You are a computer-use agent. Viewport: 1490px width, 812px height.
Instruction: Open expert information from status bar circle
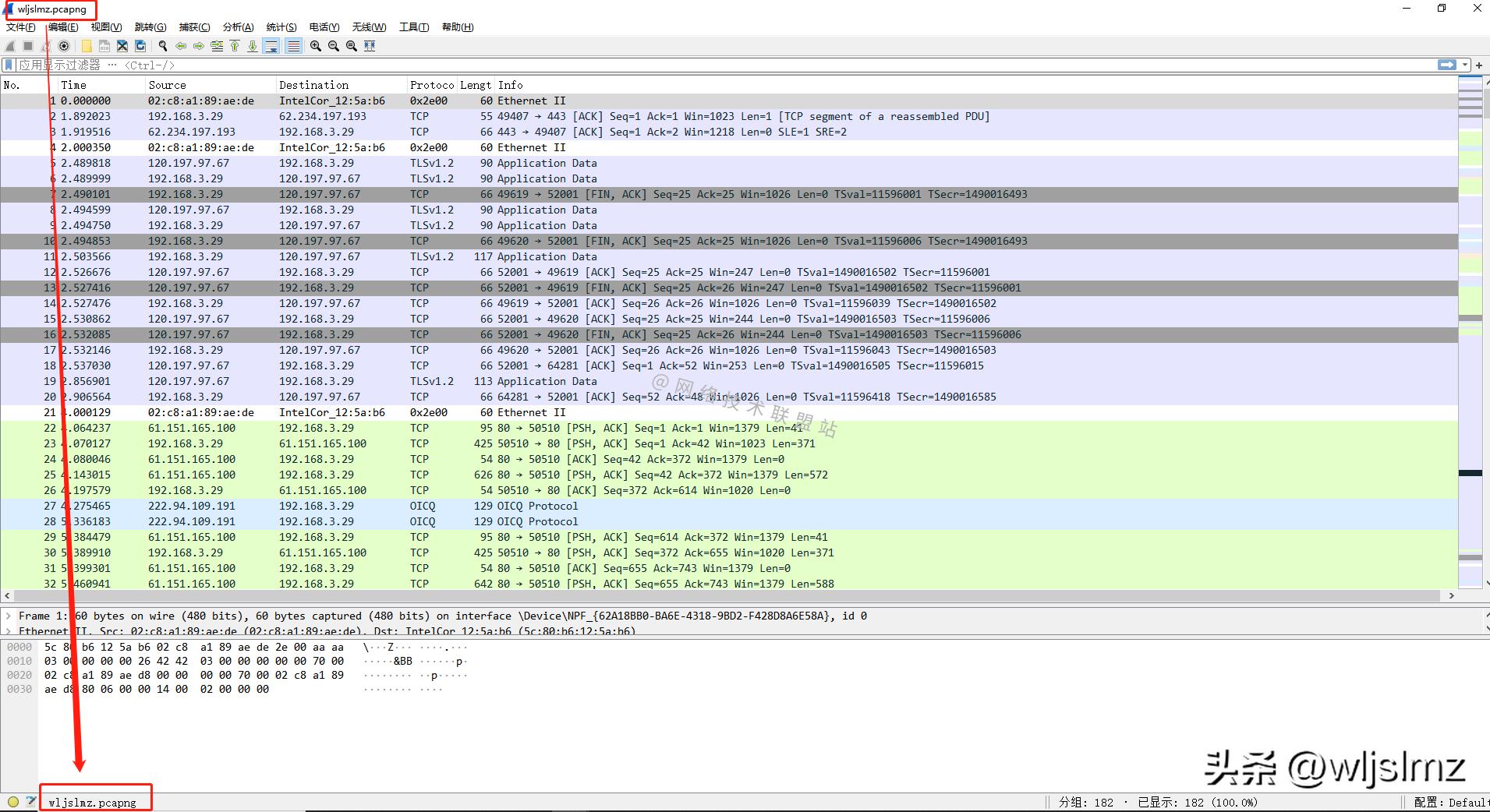point(13,802)
